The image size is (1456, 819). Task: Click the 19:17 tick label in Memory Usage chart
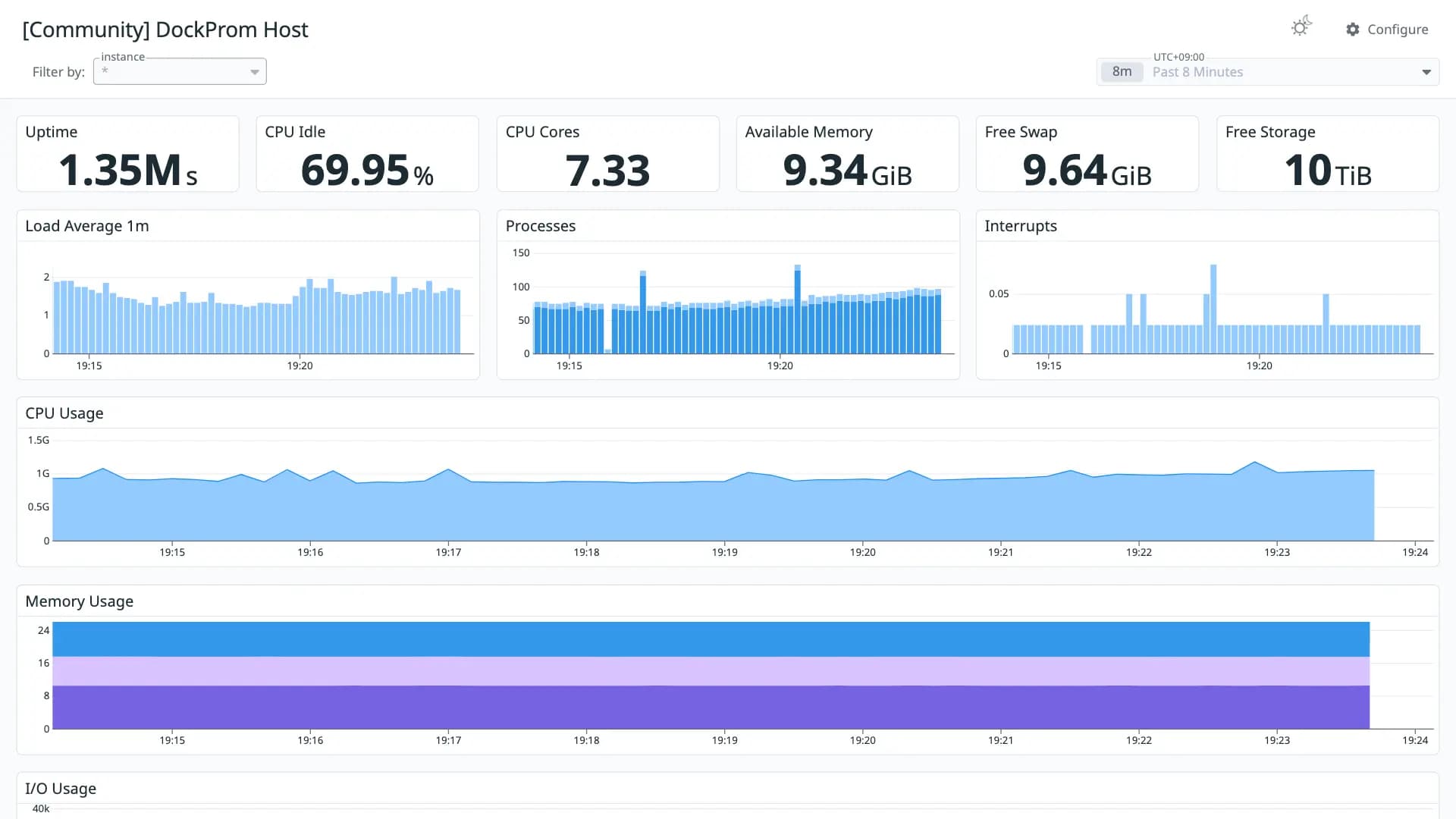(x=448, y=740)
